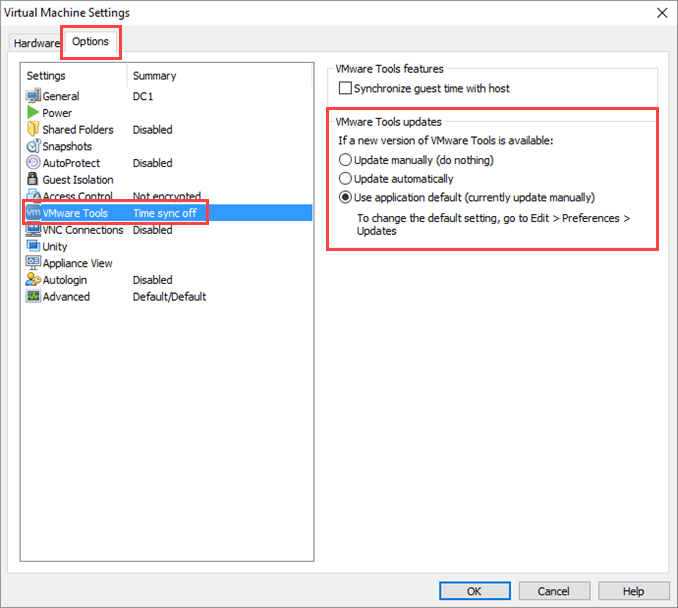This screenshot has width=678, height=608.
Task: Select the VNC Connections icon
Action: [33, 230]
